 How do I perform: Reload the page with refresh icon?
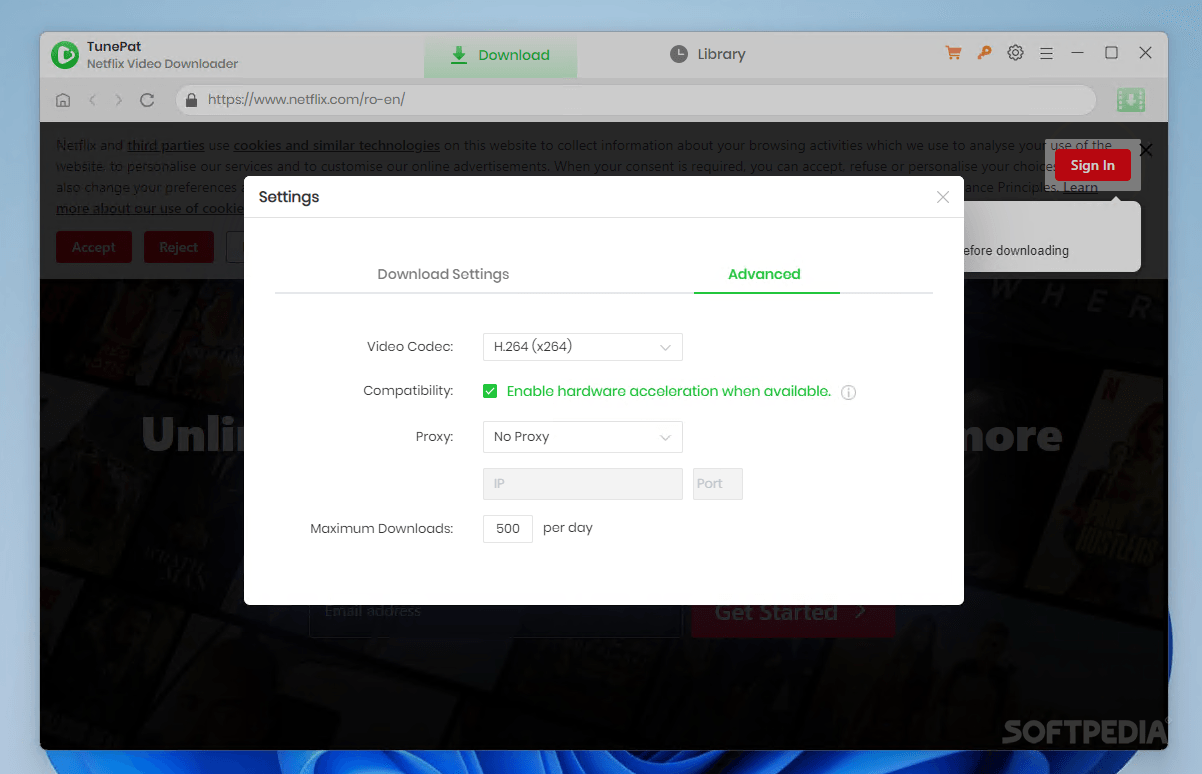pyautogui.click(x=147, y=100)
